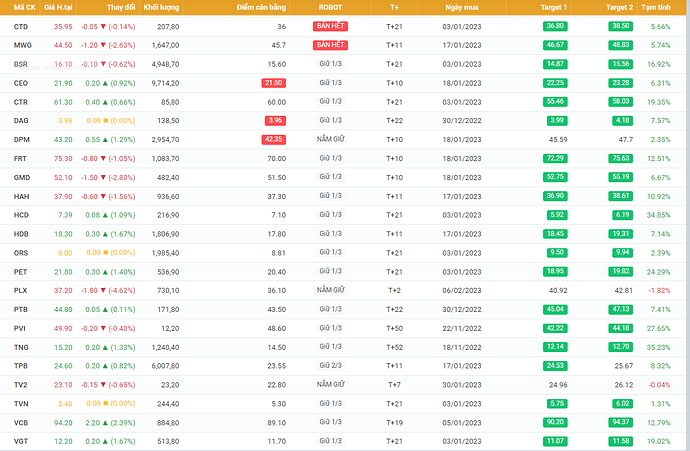This screenshot has width=690, height=451.
Task: Open the MWG stock symbol row
Action: (22, 45)
